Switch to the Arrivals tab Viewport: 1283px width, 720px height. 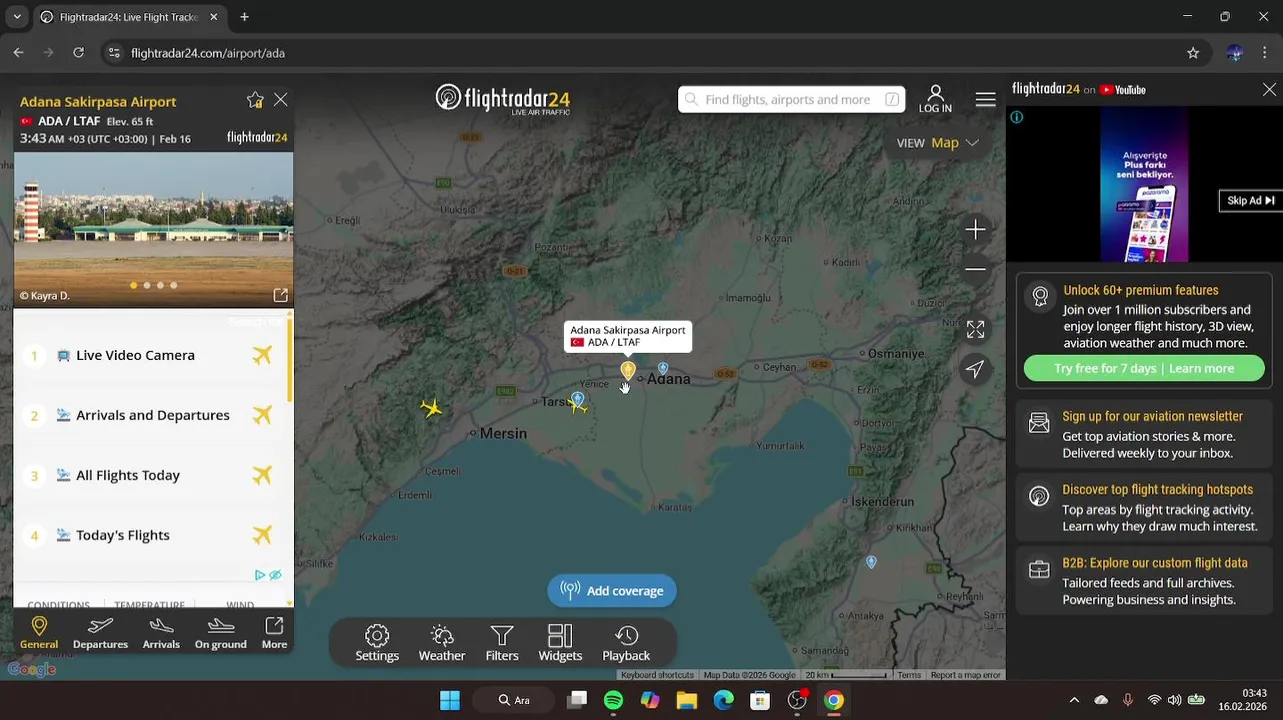point(161,633)
